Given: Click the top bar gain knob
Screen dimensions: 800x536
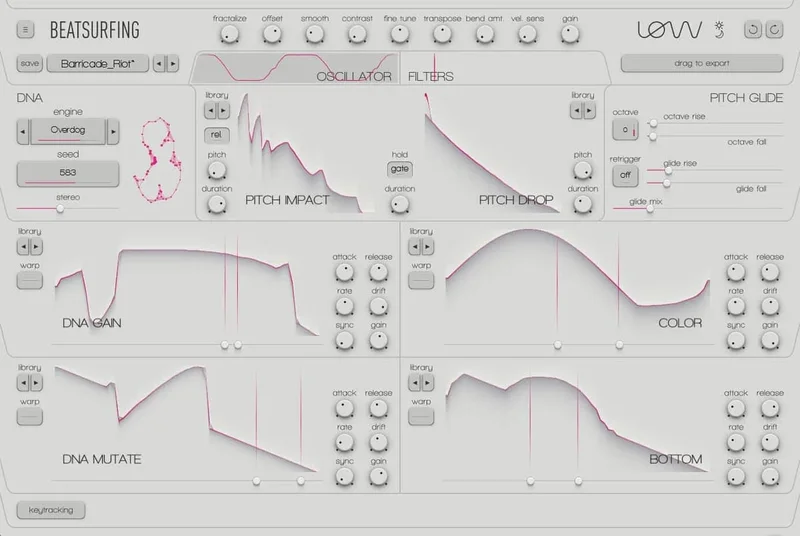Looking at the screenshot, I should [569, 35].
